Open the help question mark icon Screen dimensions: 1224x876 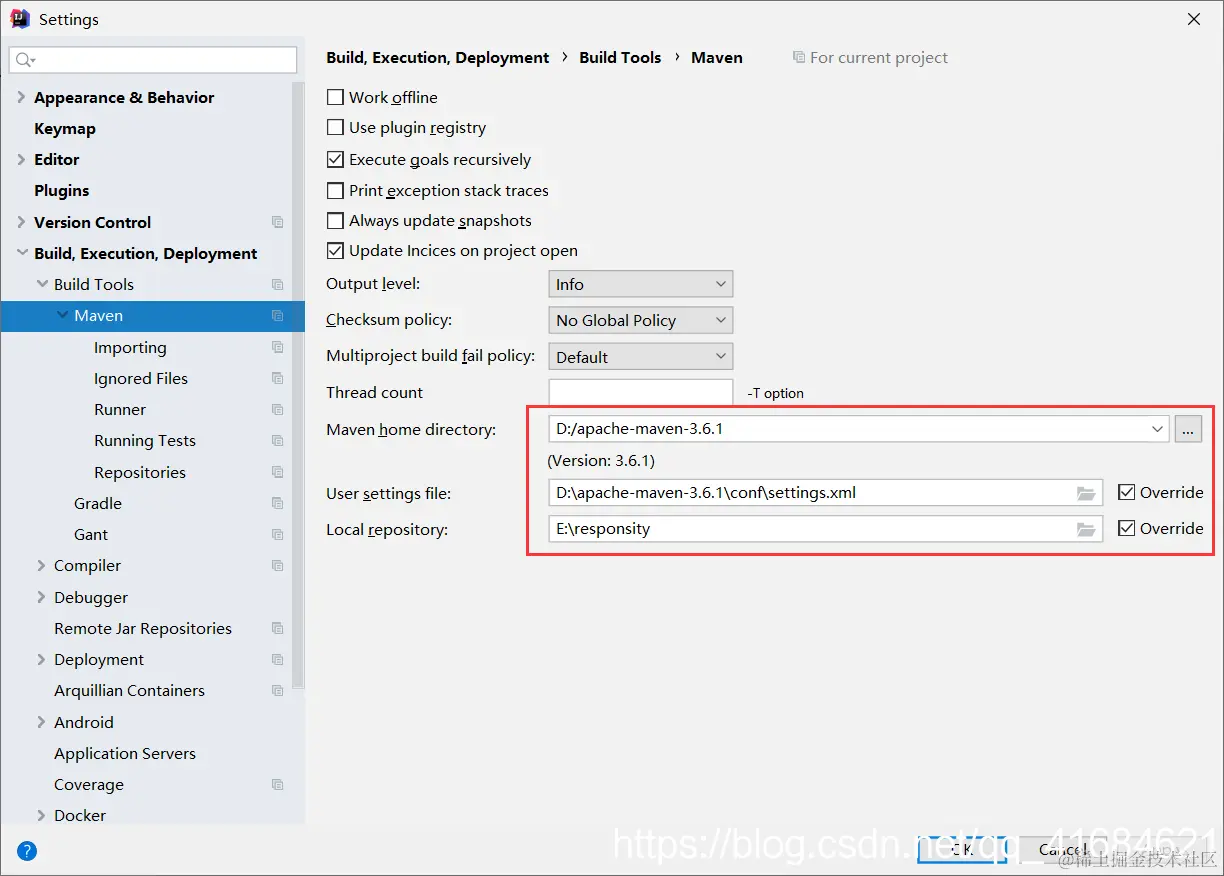pyautogui.click(x=27, y=852)
